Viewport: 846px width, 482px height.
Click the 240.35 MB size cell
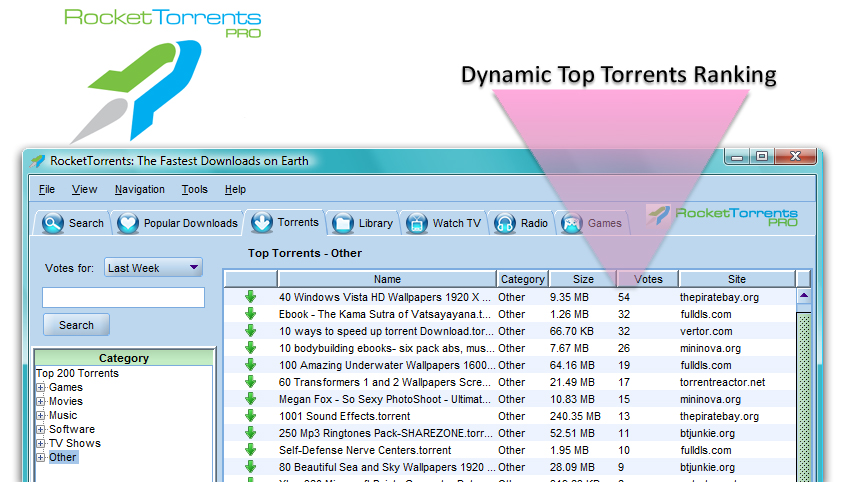pos(575,416)
